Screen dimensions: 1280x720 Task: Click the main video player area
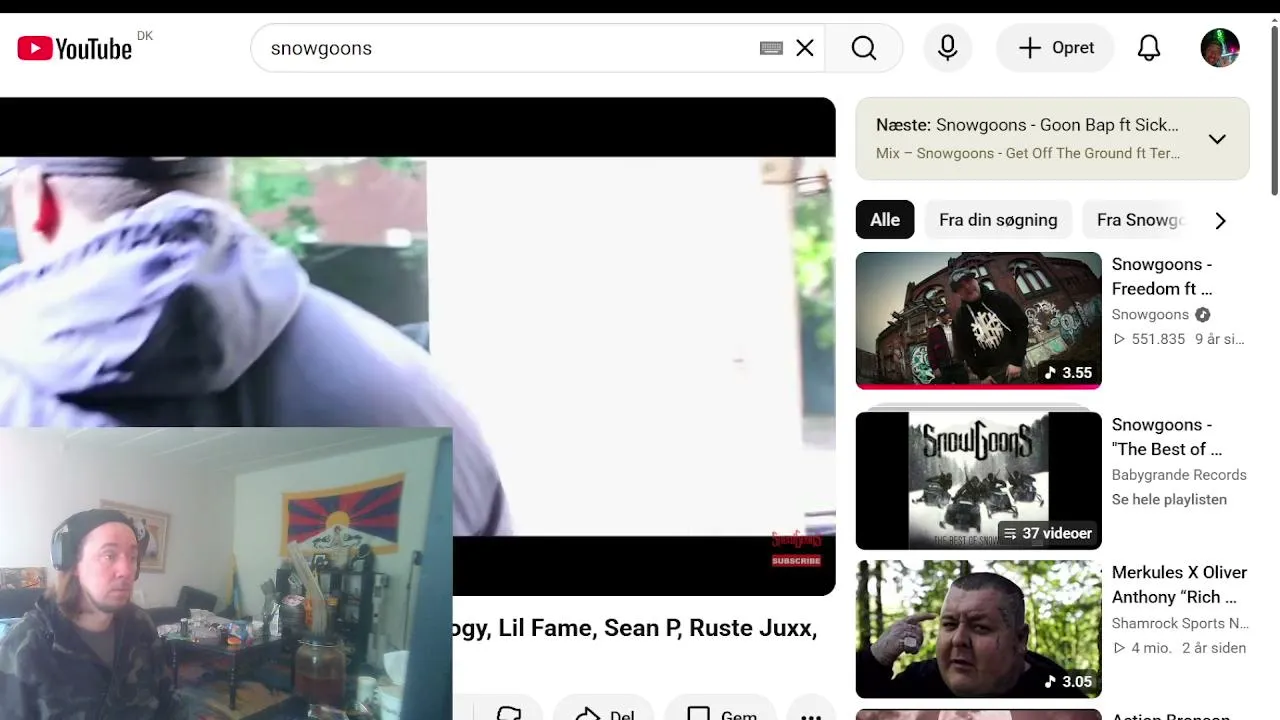[418, 346]
